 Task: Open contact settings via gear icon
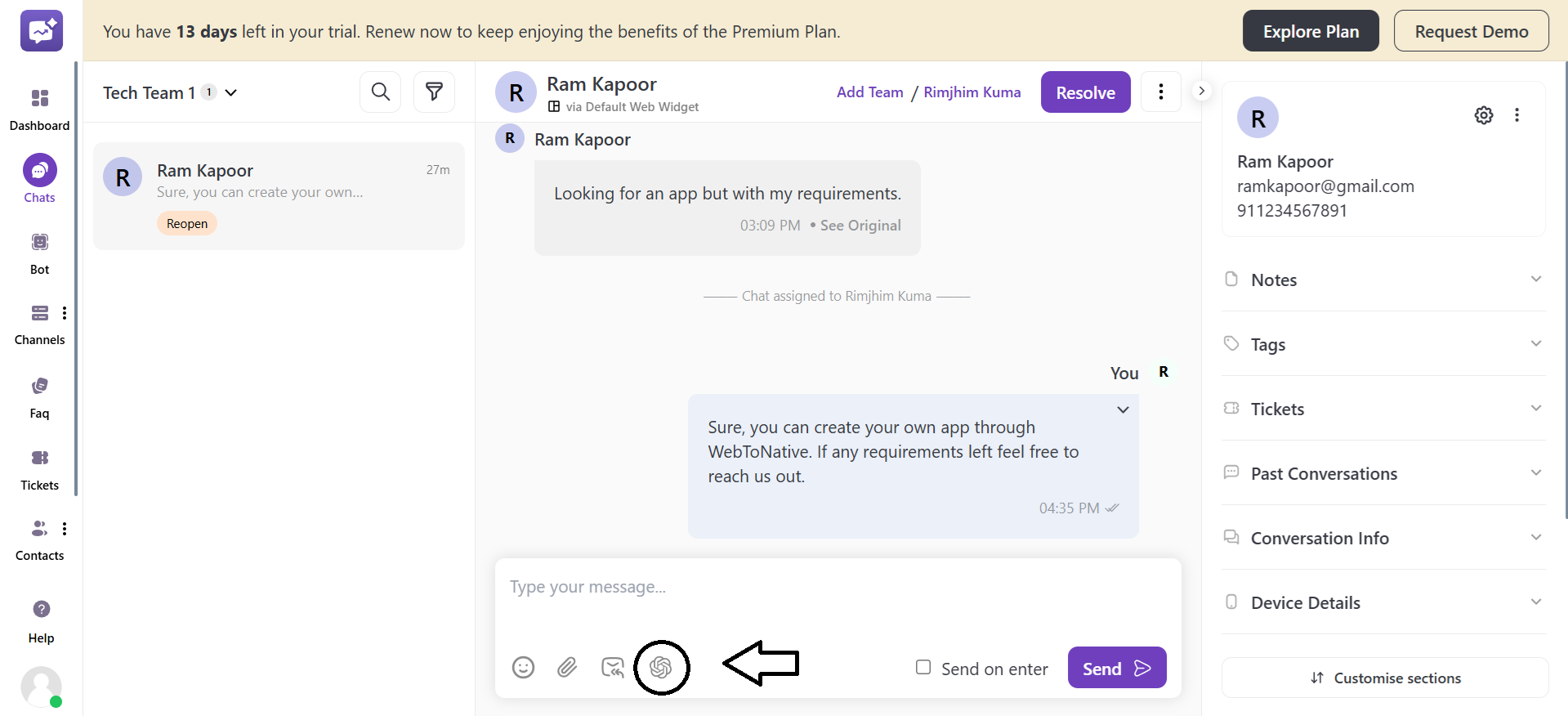tap(1484, 115)
